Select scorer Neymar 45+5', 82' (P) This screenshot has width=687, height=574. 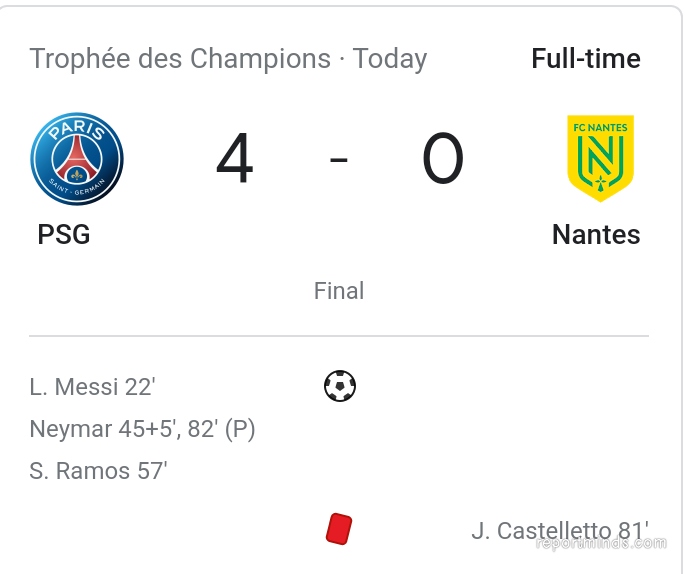click(142, 429)
